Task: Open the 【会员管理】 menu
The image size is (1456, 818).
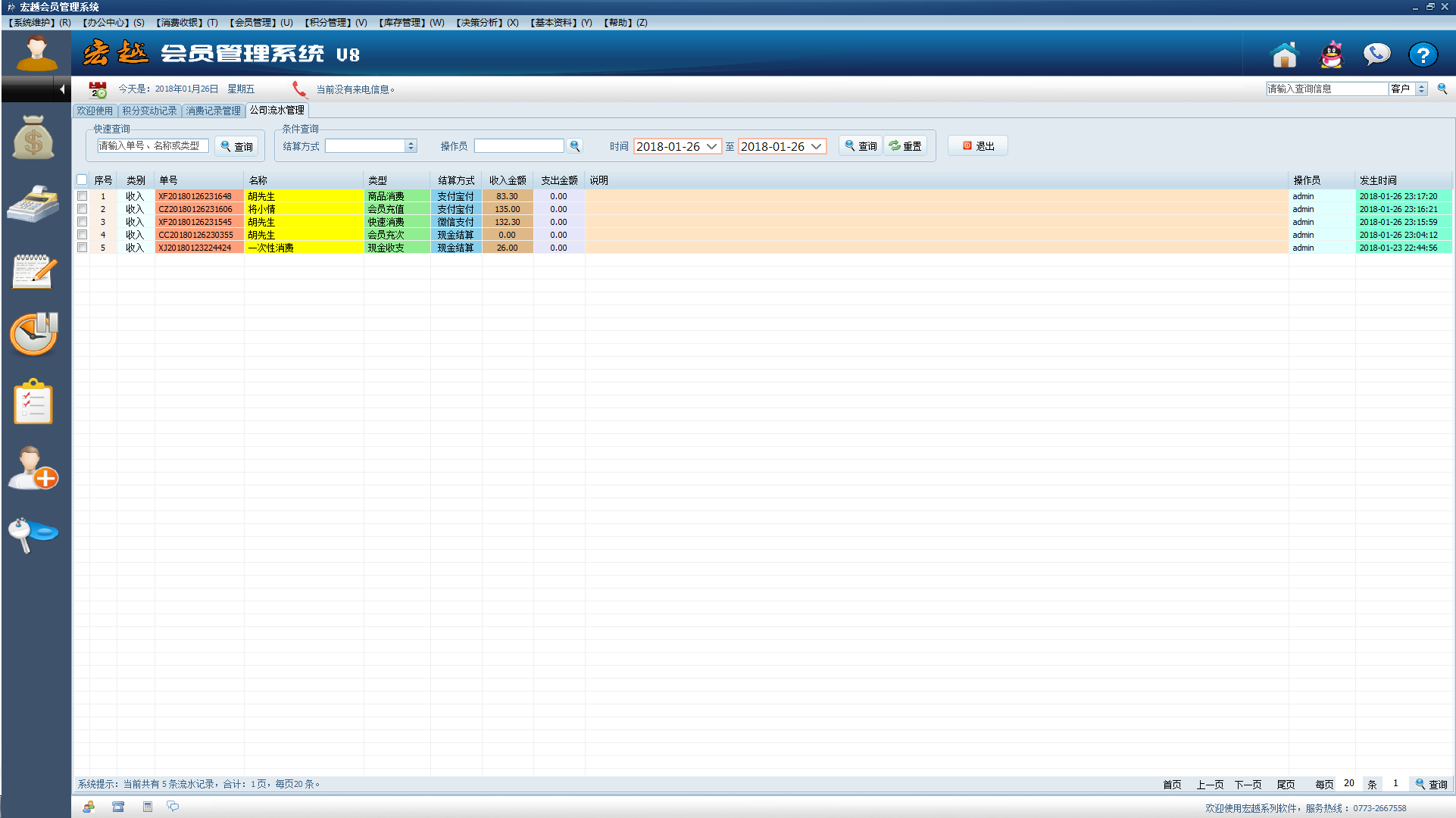Action: [261, 23]
